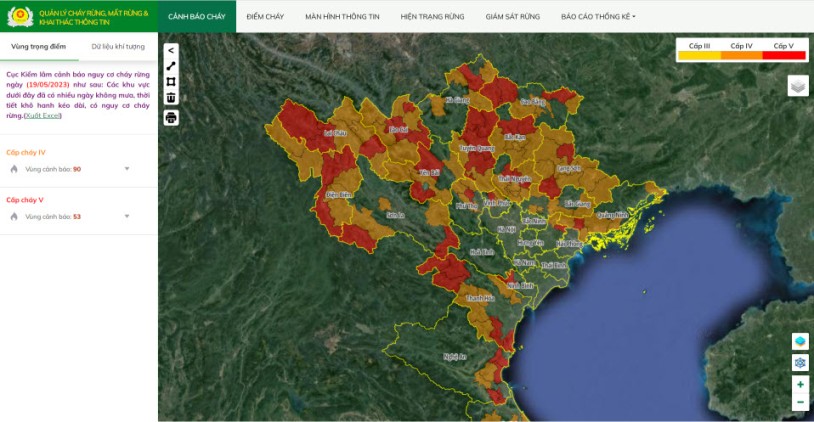
Task: Click the Cấp cháy IV heading
Action: pyautogui.click(x=26, y=153)
